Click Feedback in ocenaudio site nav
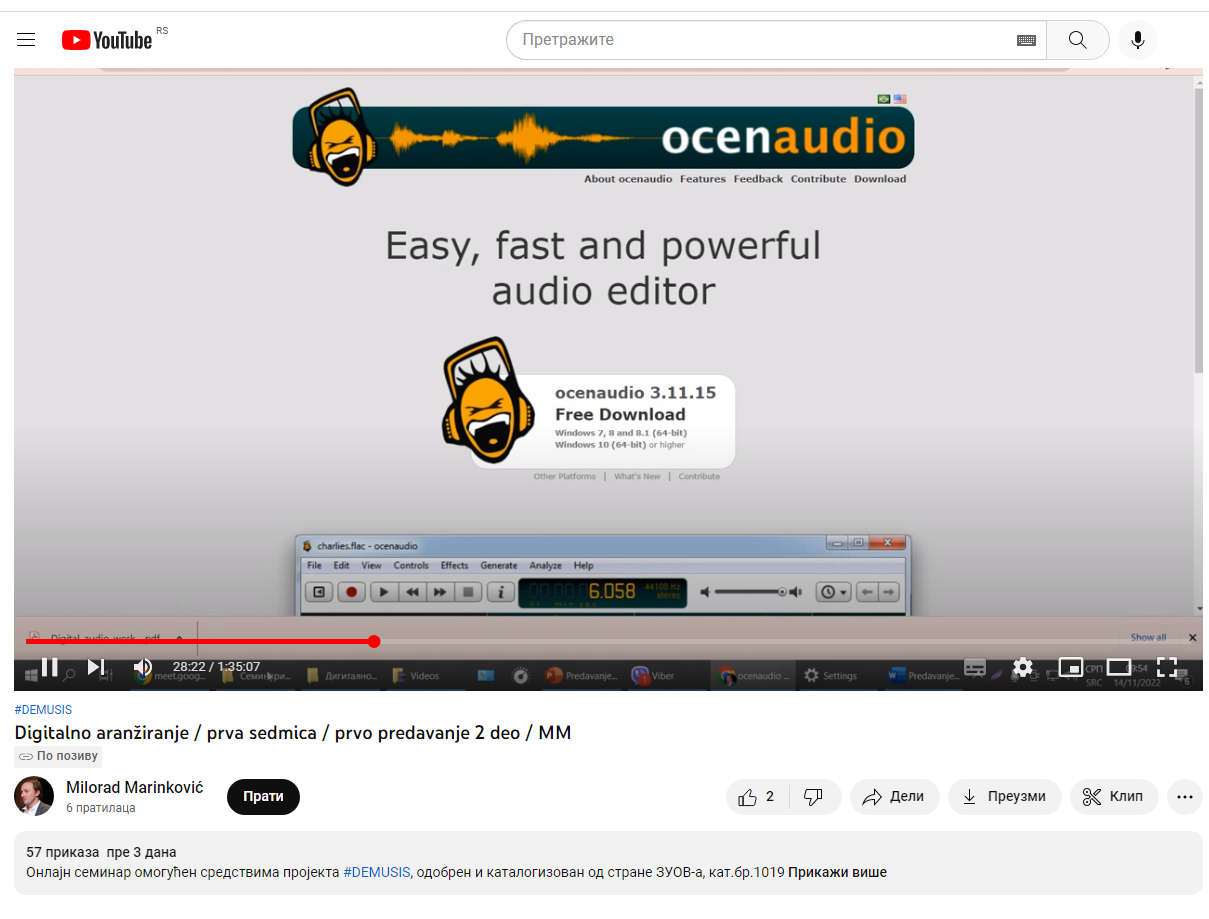Image resolution: width=1209 pixels, height=919 pixels. (758, 179)
